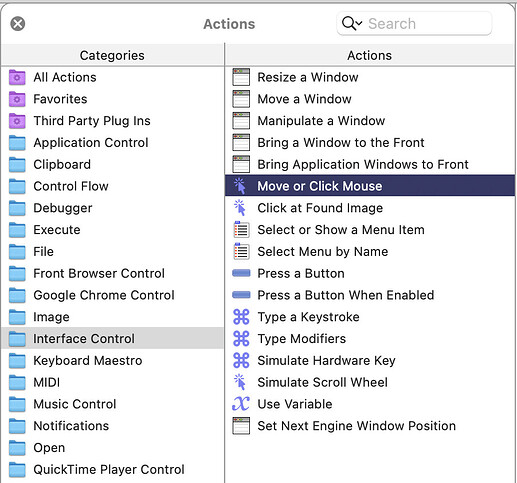Click the Simulate Hardware Key command icon
The image size is (517, 483).
point(241,360)
